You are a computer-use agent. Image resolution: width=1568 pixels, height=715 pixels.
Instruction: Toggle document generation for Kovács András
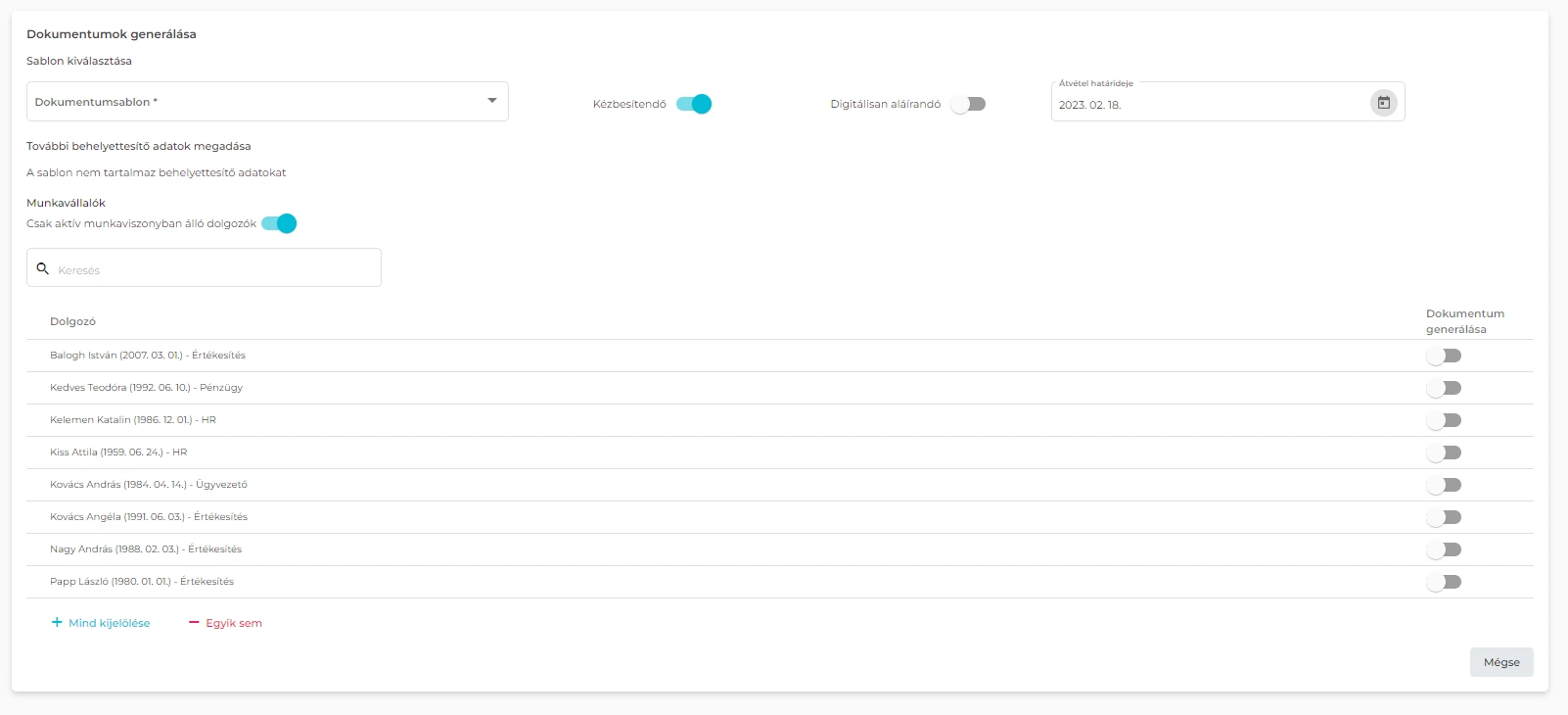(x=1444, y=485)
